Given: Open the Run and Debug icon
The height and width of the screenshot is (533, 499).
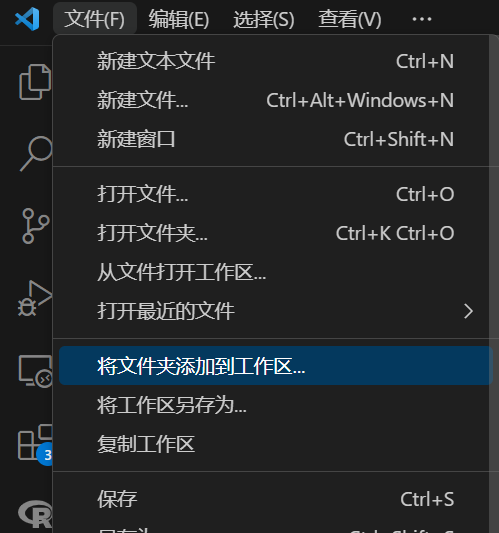Looking at the screenshot, I should (x=35, y=298).
